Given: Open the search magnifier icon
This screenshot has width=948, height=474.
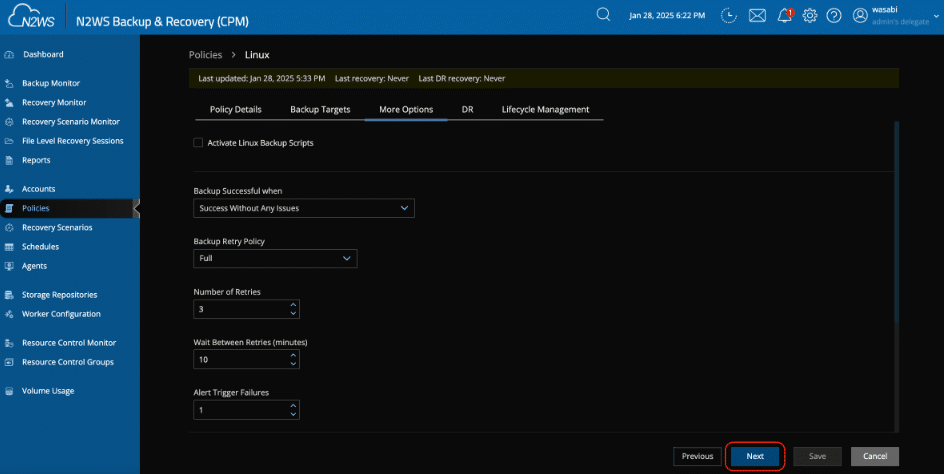Looking at the screenshot, I should coord(603,15).
